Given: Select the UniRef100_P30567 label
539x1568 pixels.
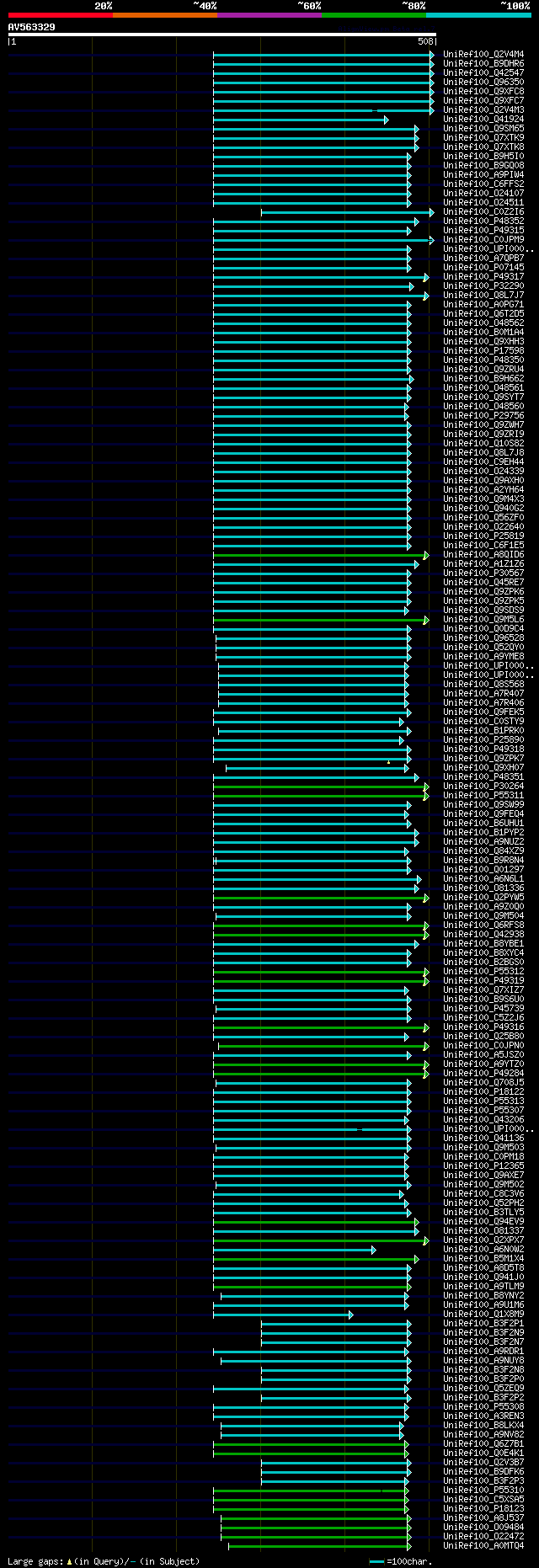Looking at the screenshot, I should click(x=483, y=573).
